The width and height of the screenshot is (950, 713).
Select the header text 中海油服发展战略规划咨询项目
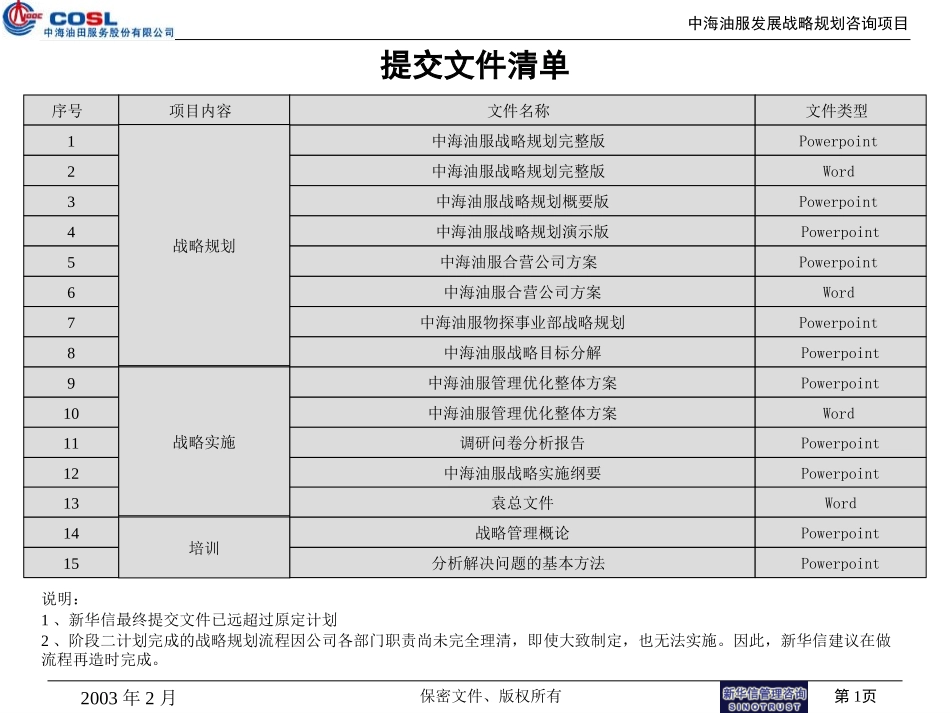click(798, 24)
